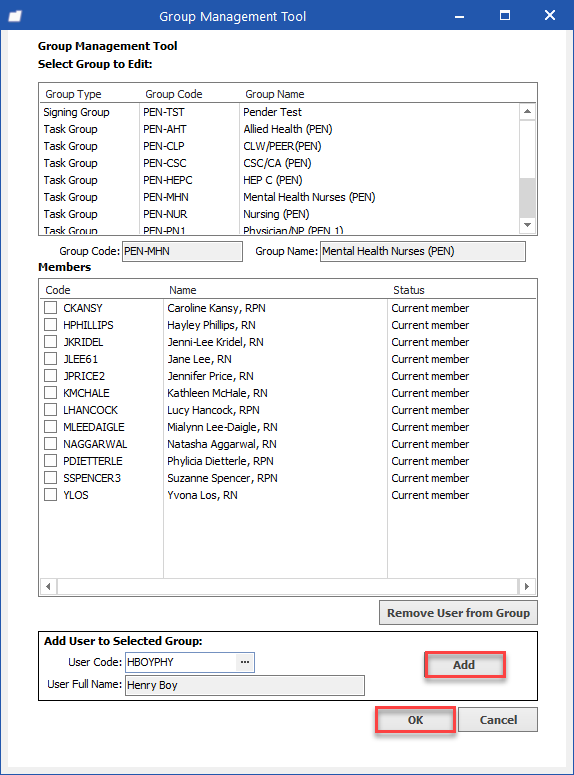Check the YLOS member checkbox

50,495
